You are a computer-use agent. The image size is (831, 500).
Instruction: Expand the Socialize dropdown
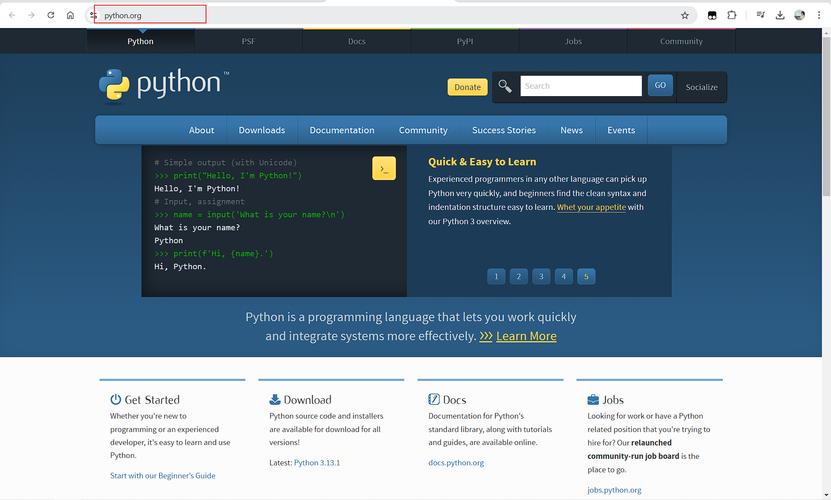(702, 87)
